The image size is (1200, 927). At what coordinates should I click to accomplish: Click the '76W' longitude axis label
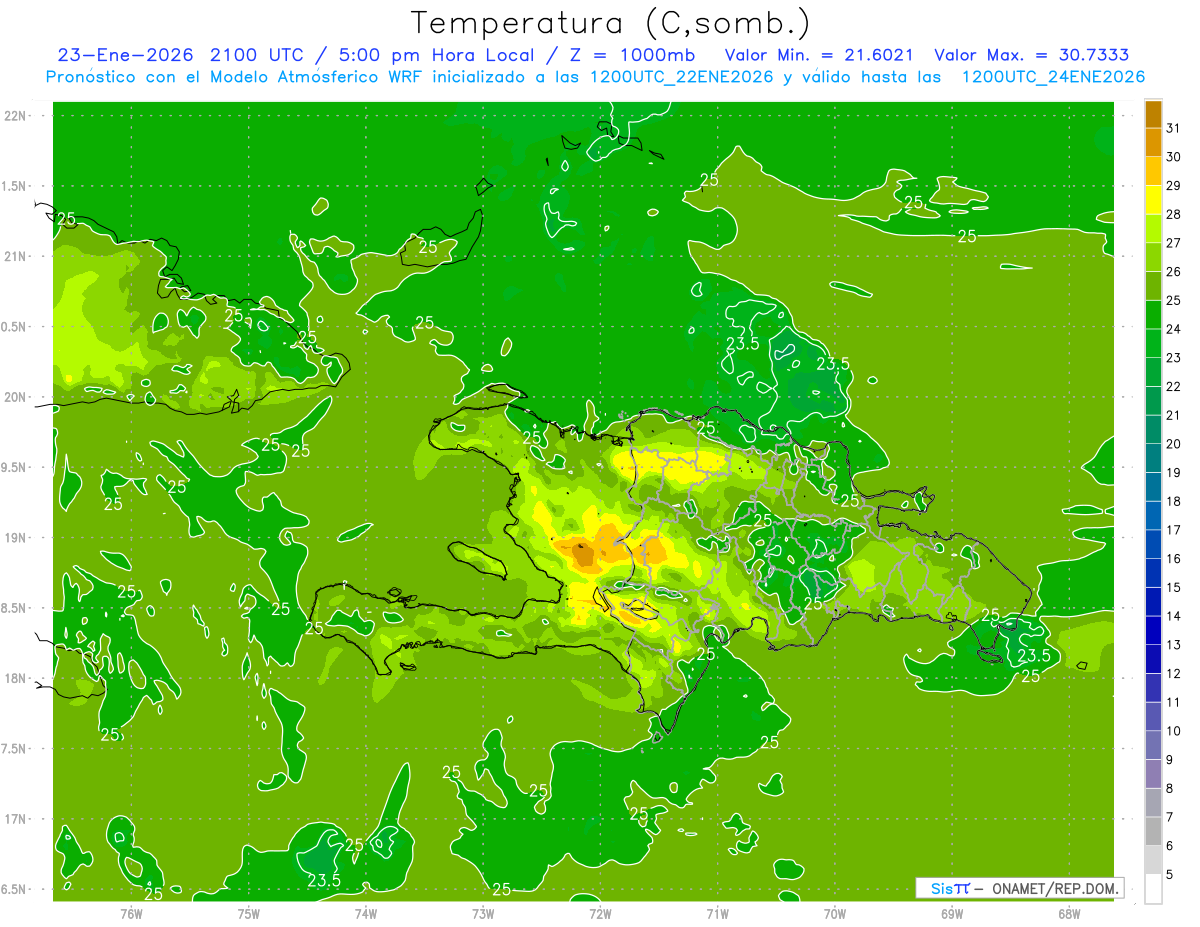[131, 913]
